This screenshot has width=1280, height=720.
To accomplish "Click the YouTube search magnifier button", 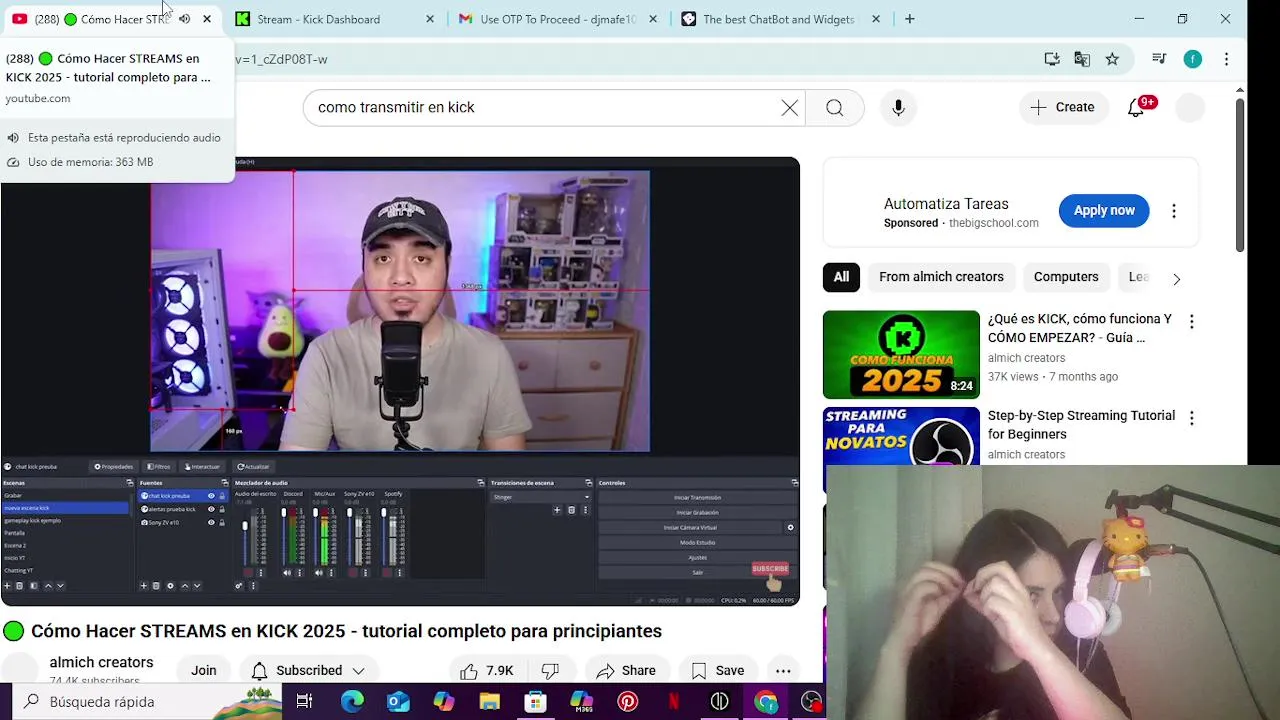I will [835, 107].
